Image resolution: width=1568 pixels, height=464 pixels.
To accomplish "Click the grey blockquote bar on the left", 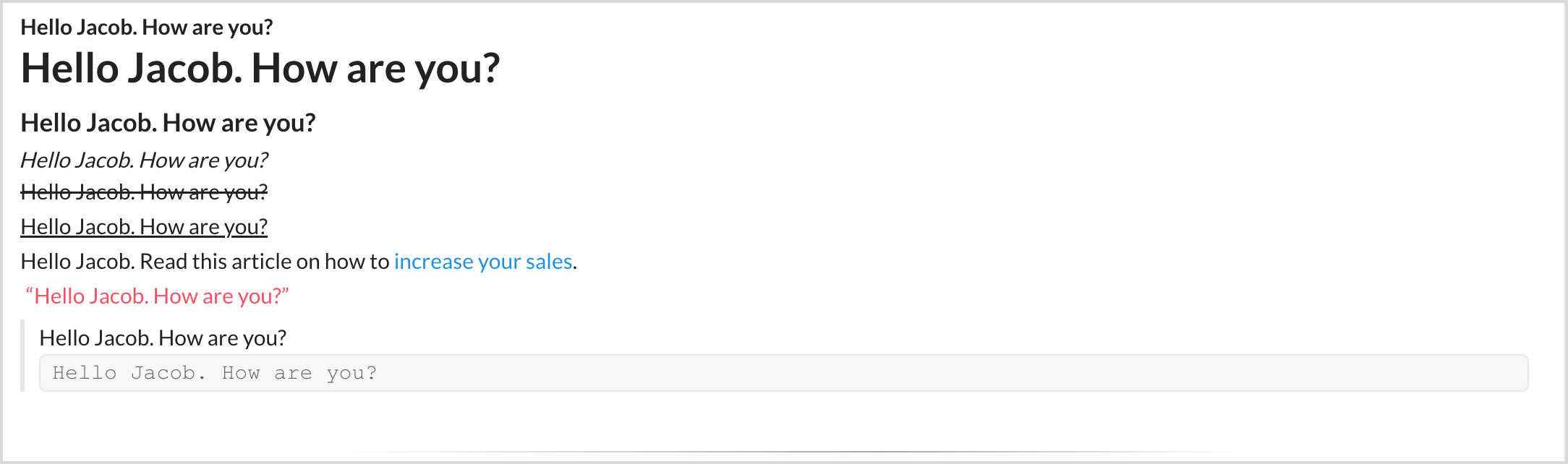I will point(22,356).
